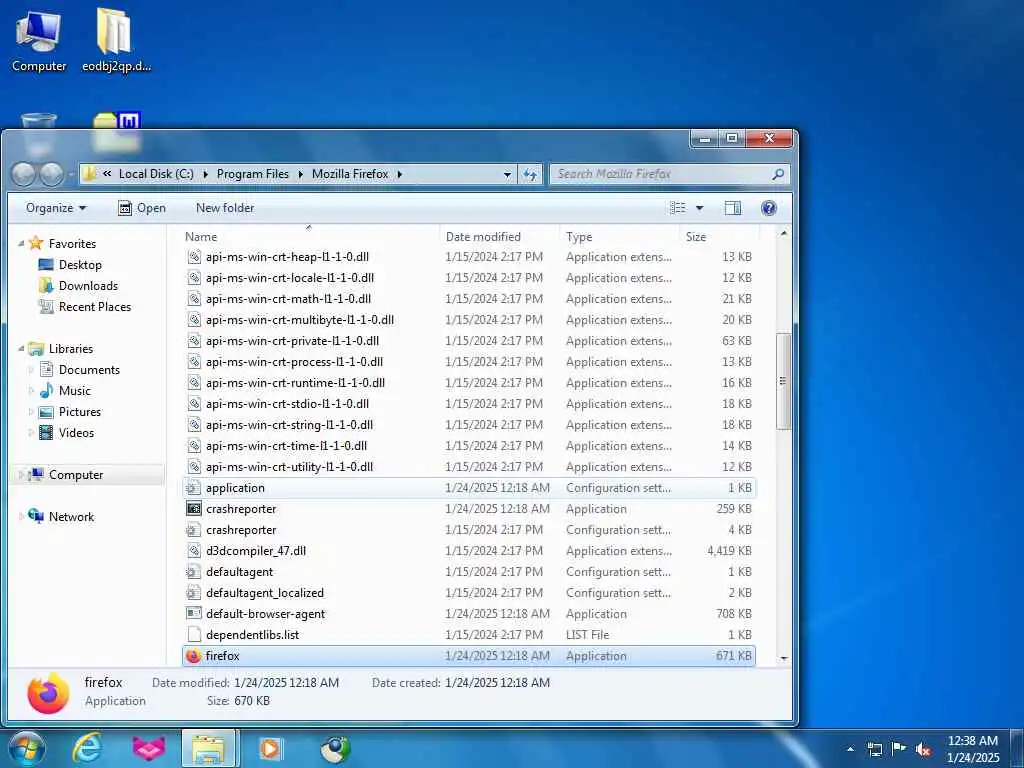Expand arrow after Program Files breadcrumb

(300, 174)
